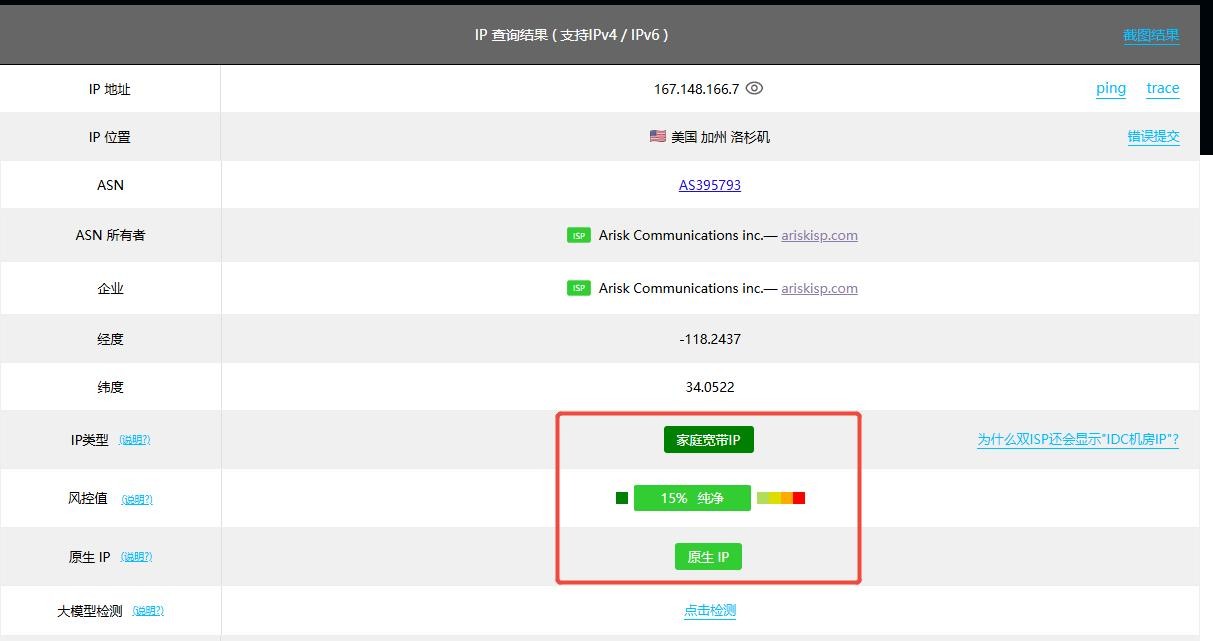Start the 大模型检测 via 点击检测

709,610
